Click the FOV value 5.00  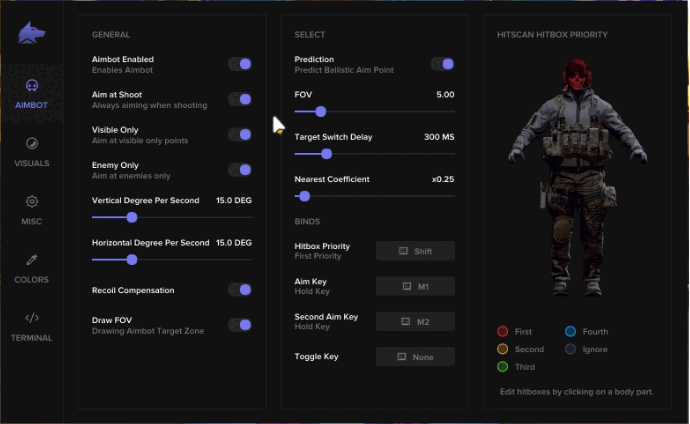pos(445,95)
